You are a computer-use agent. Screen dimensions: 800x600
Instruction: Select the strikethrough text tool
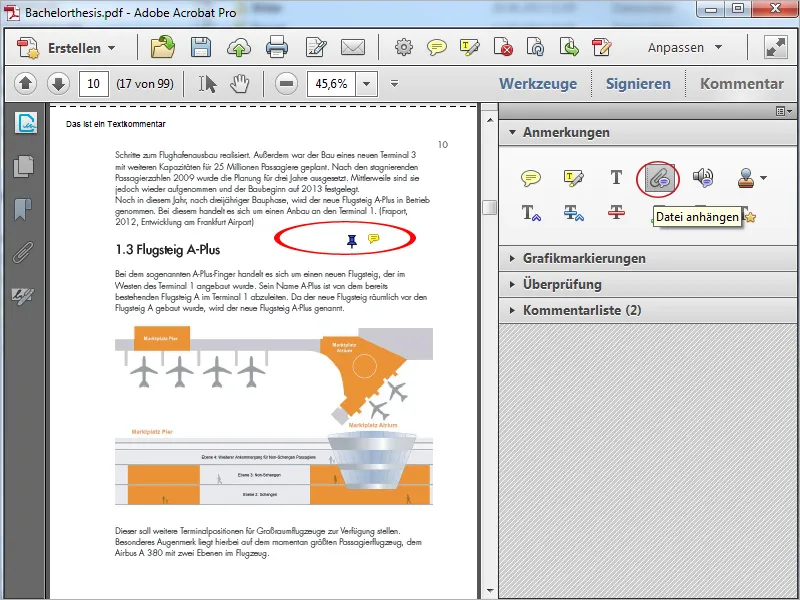tap(616, 212)
